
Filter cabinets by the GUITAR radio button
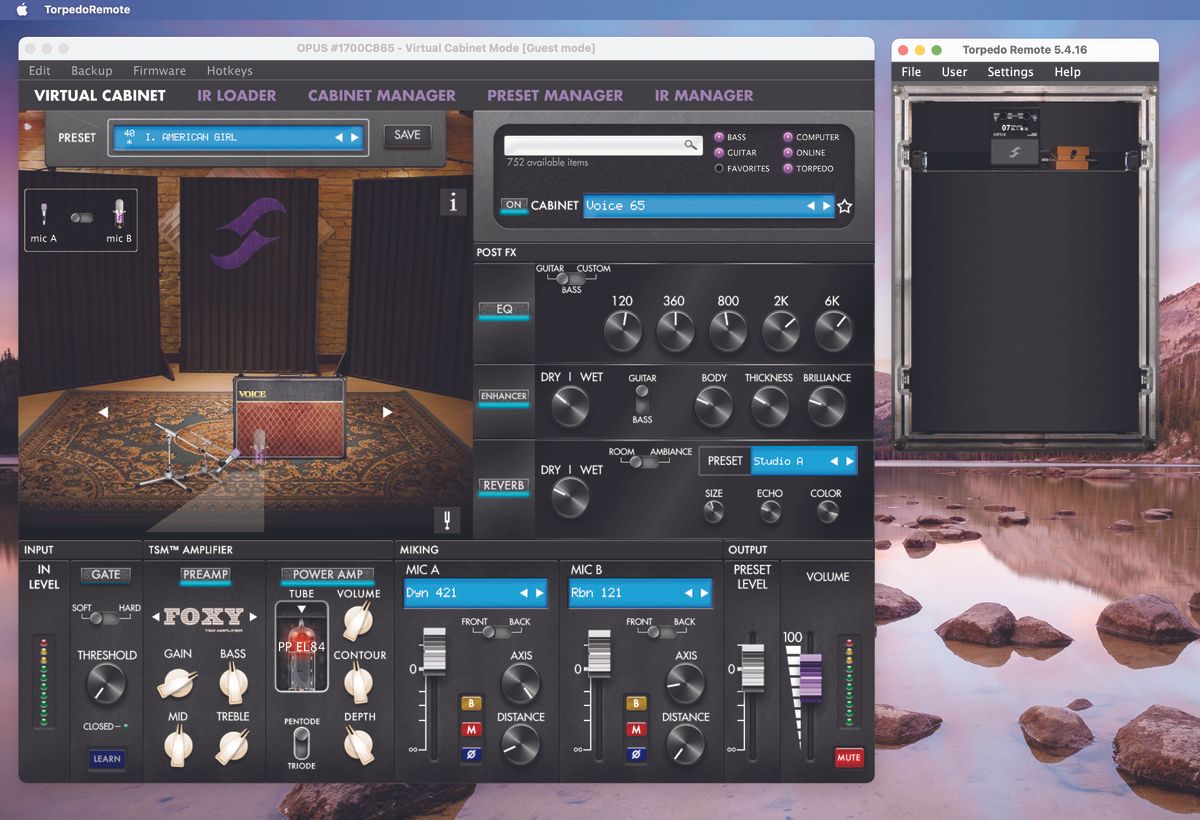tap(721, 152)
